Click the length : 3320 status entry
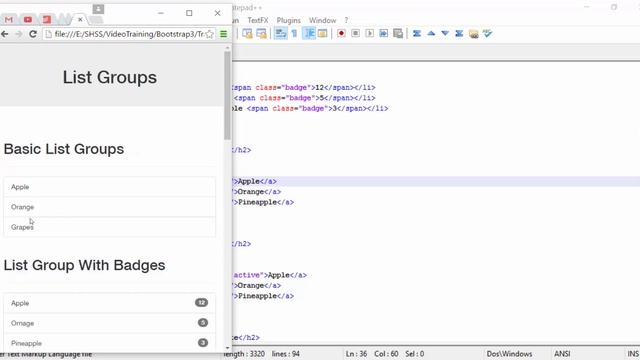 244,354
